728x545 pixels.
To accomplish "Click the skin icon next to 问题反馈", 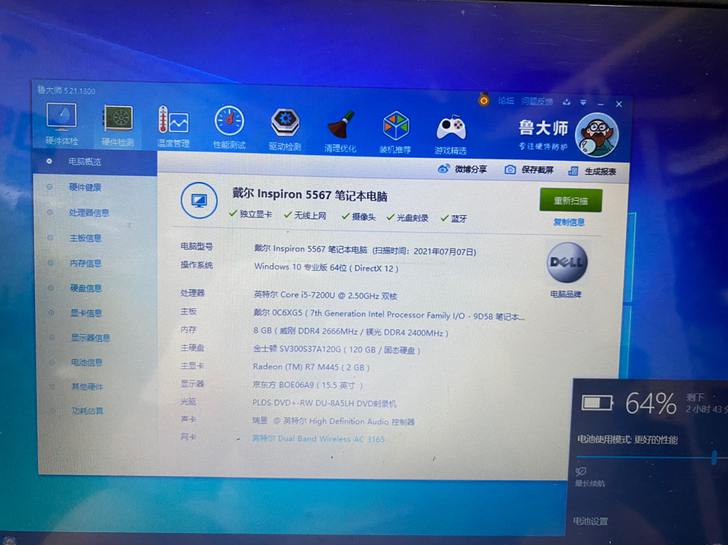I will (x=566, y=102).
